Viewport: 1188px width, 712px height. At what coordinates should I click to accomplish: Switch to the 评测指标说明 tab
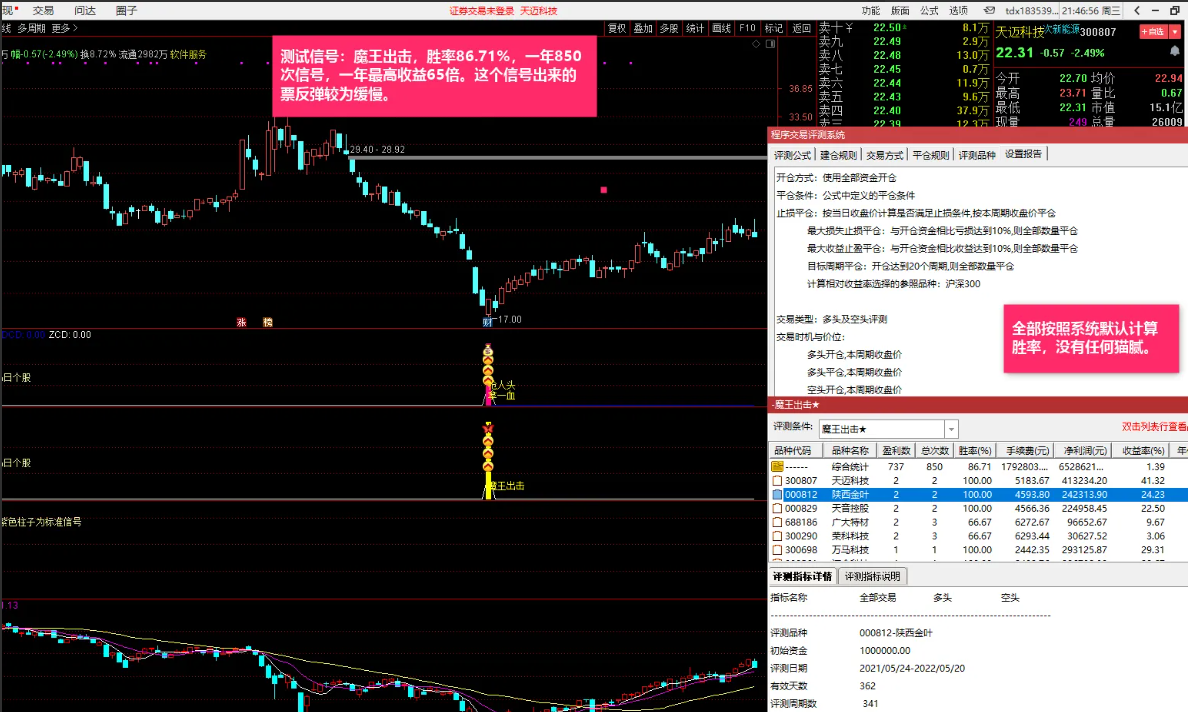(x=873, y=577)
